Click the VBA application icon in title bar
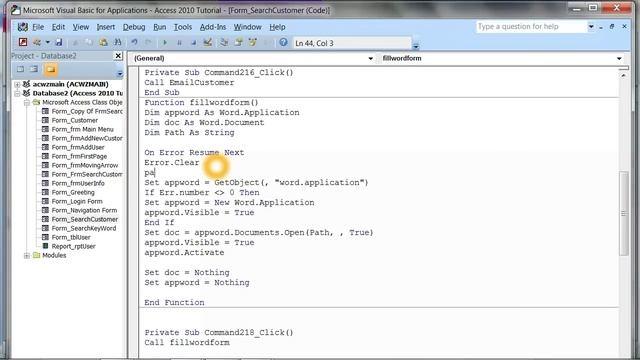This screenshot has width=640, height=360. click(16, 10)
